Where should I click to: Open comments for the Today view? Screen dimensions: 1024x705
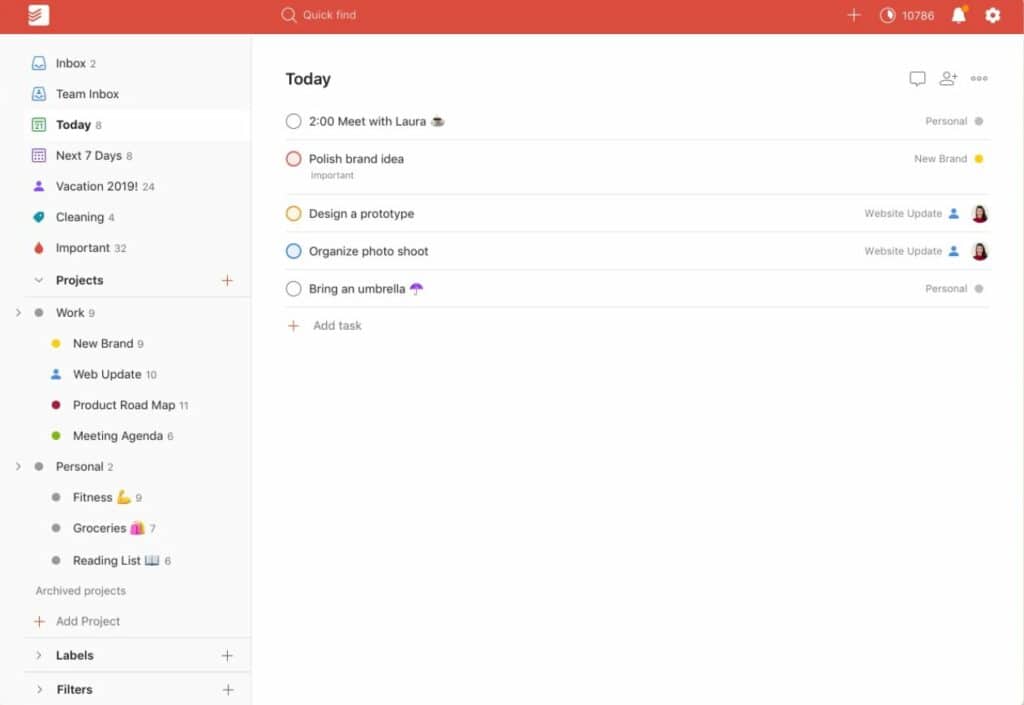tap(917, 78)
